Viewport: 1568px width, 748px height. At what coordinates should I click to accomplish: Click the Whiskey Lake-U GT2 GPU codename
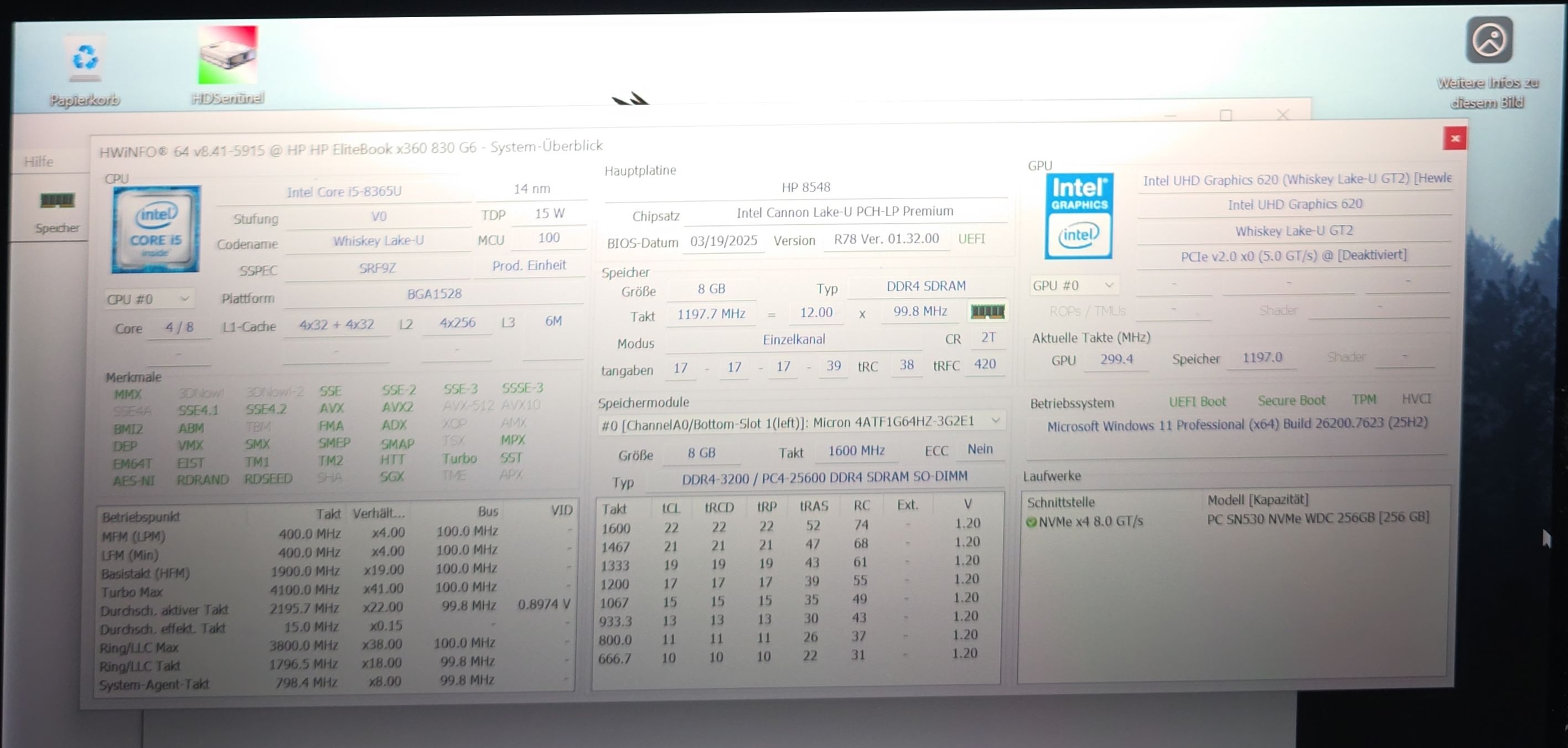[x=1294, y=231]
